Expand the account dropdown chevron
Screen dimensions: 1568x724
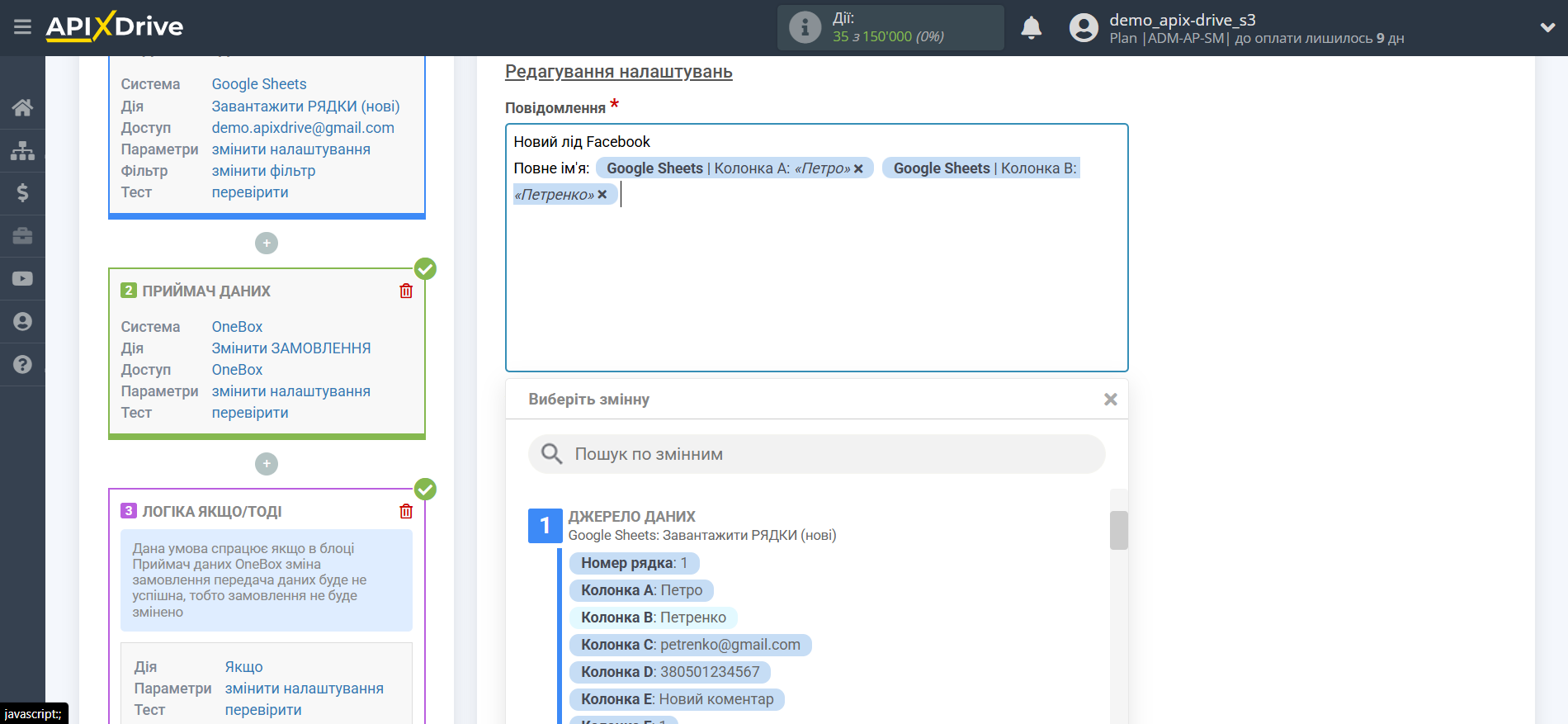point(1547,27)
